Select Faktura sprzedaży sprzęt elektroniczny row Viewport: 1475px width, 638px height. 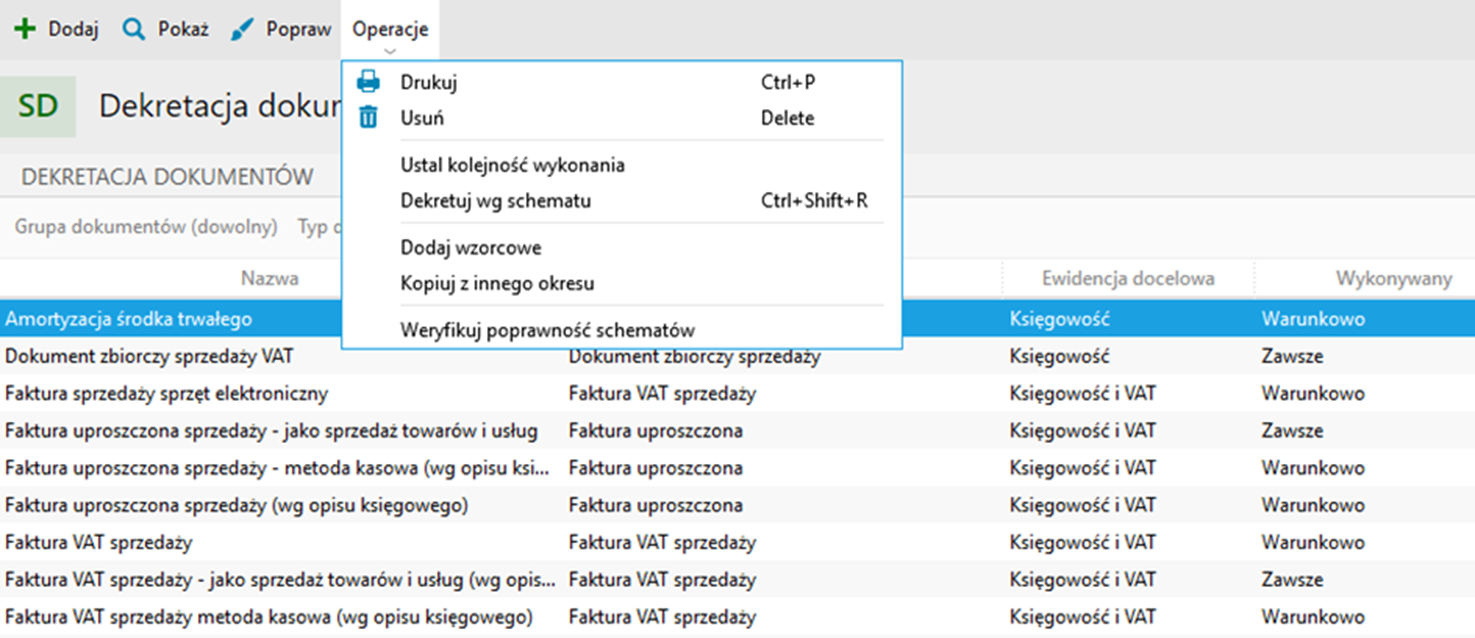click(737, 393)
